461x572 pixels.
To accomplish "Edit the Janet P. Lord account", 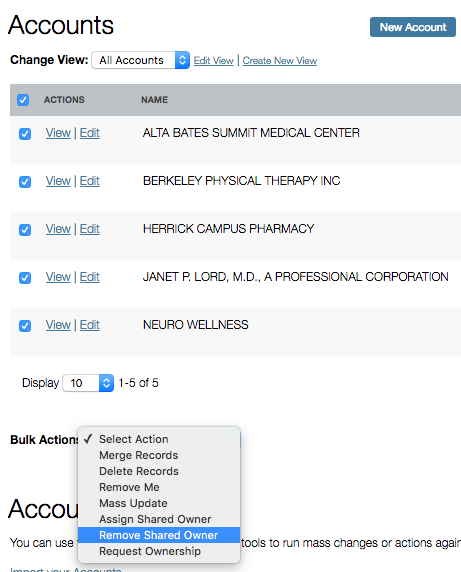I will (90, 277).
